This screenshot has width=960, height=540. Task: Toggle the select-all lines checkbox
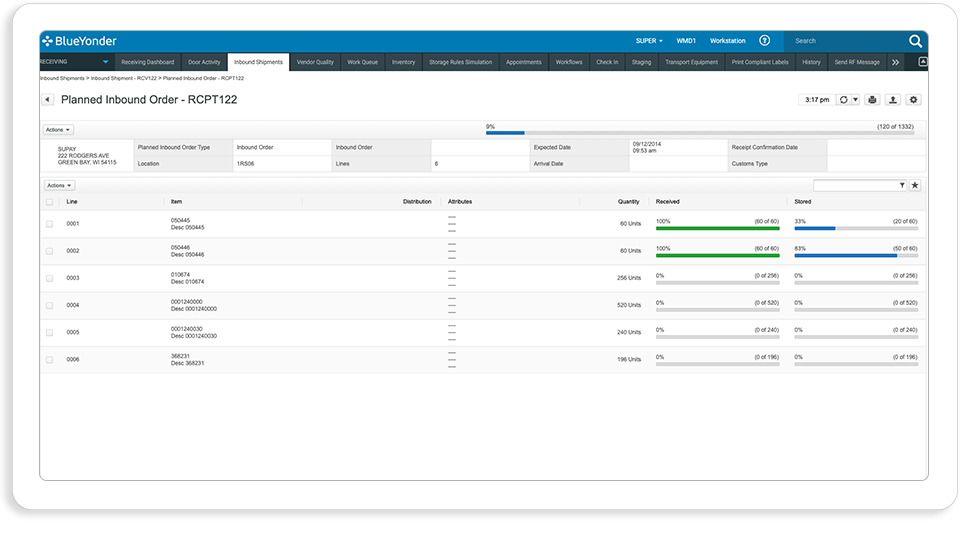[x=50, y=202]
